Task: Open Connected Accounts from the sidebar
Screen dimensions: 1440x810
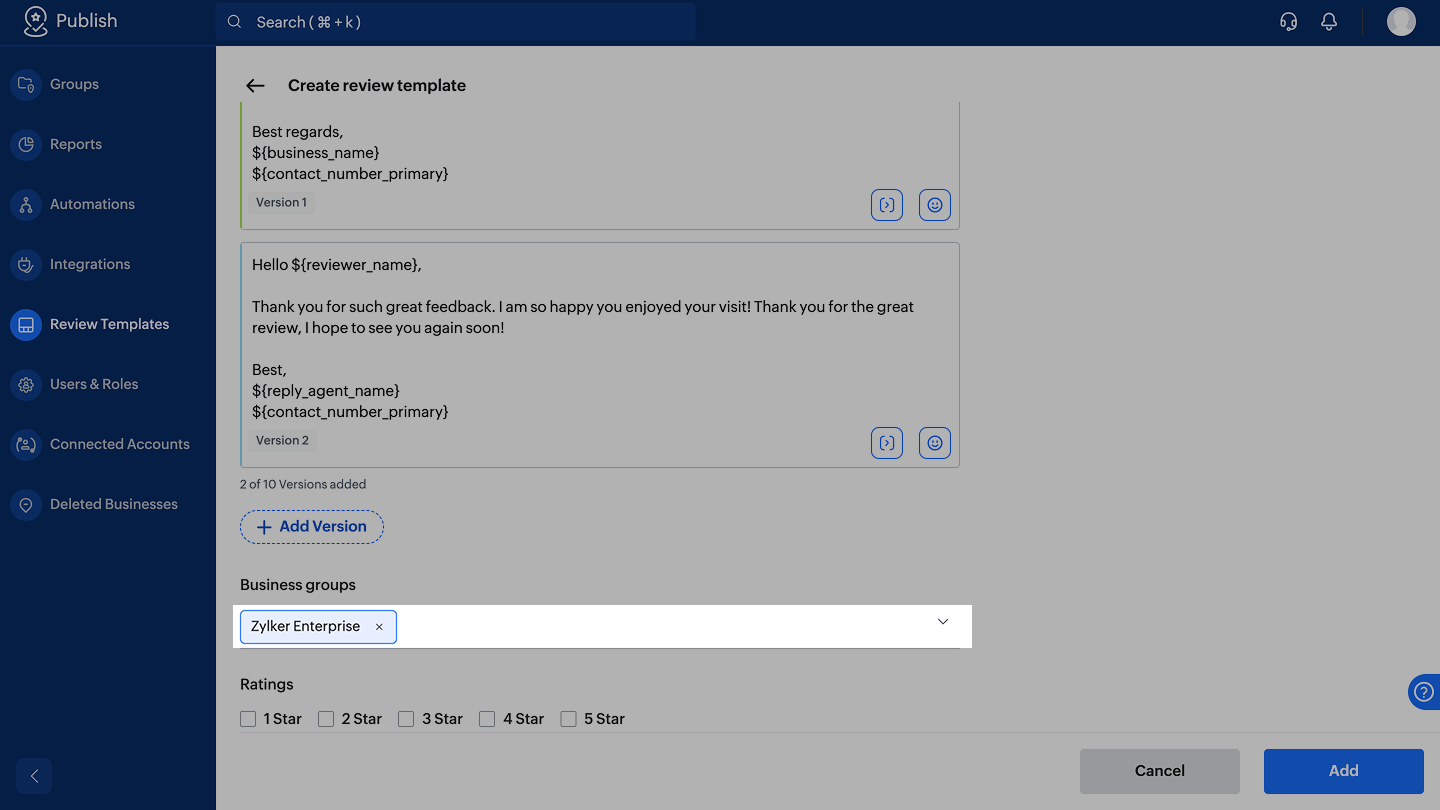Action: [119, 444]
